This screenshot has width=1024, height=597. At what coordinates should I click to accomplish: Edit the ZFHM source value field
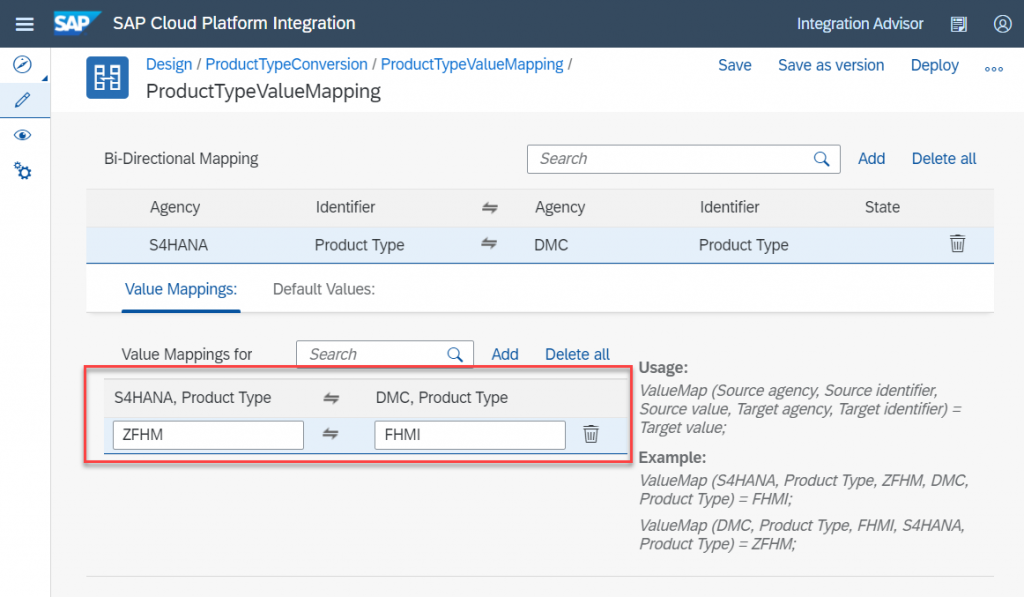tap(208, 435)
